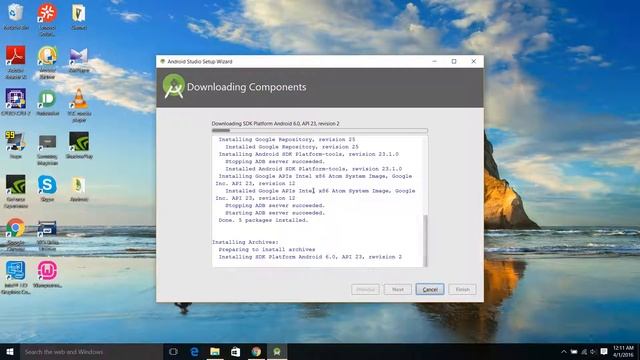
Task: Click the 'Downloading SDK Platform Android 6.0' status label
Action: [x=276, y=123]
